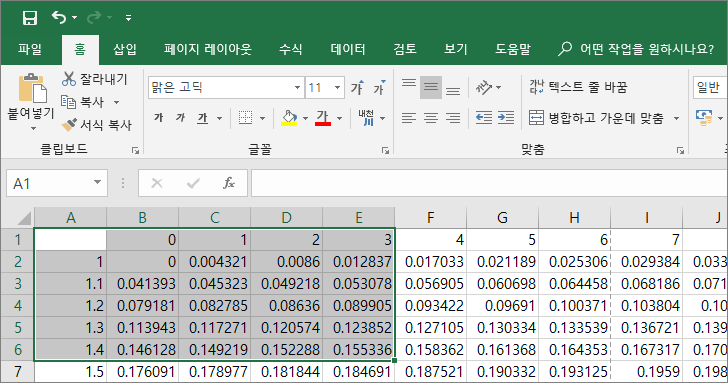Switch to the 보기 tab
The width and height of the screenshot is (728, 383).
pyautogui.click(x=455, y=49)
